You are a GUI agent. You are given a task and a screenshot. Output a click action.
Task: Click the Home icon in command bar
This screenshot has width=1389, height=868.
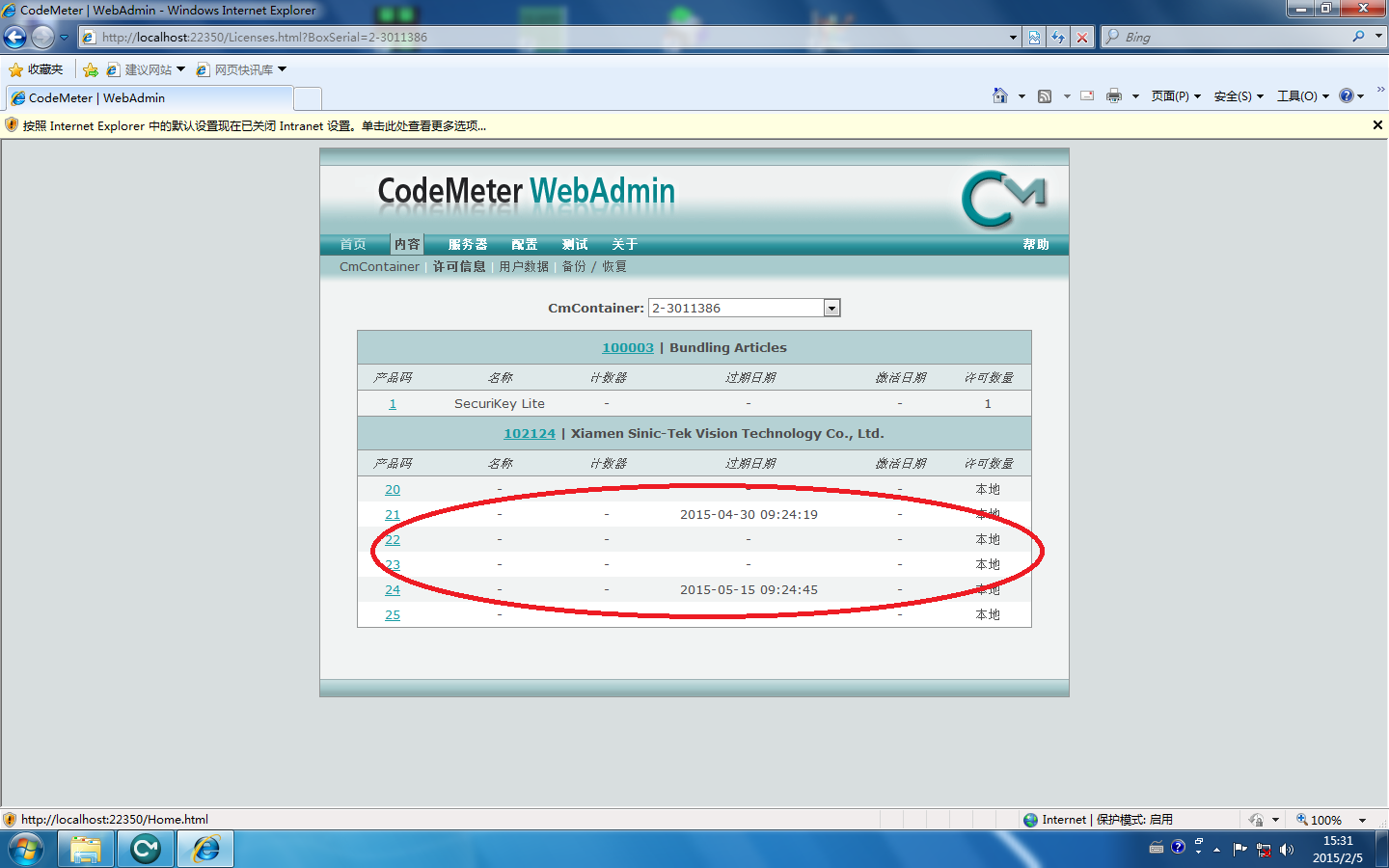pyautogui.click(x=1000, y=95)
